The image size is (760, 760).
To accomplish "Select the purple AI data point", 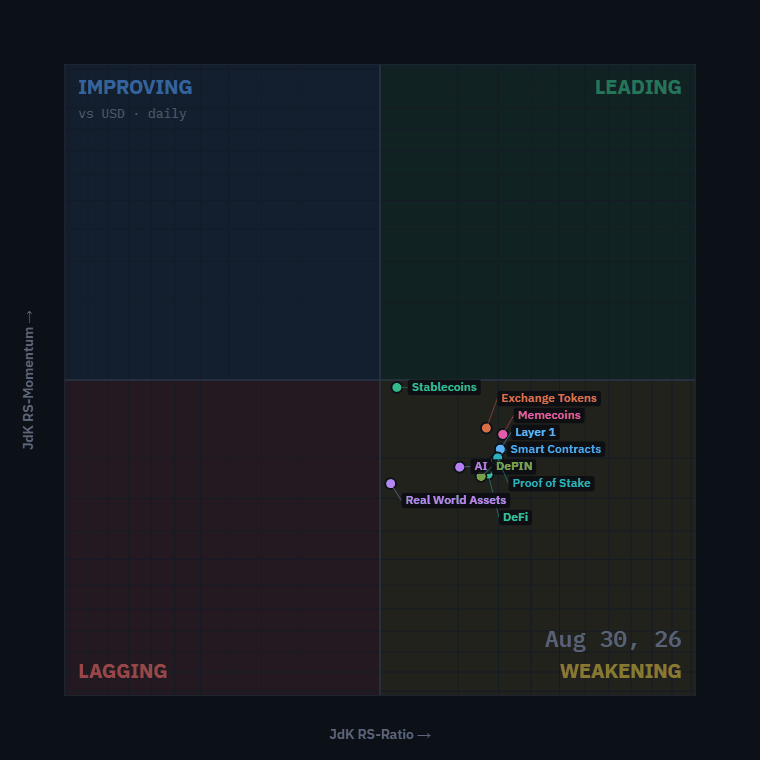I will tap(459, 467).
